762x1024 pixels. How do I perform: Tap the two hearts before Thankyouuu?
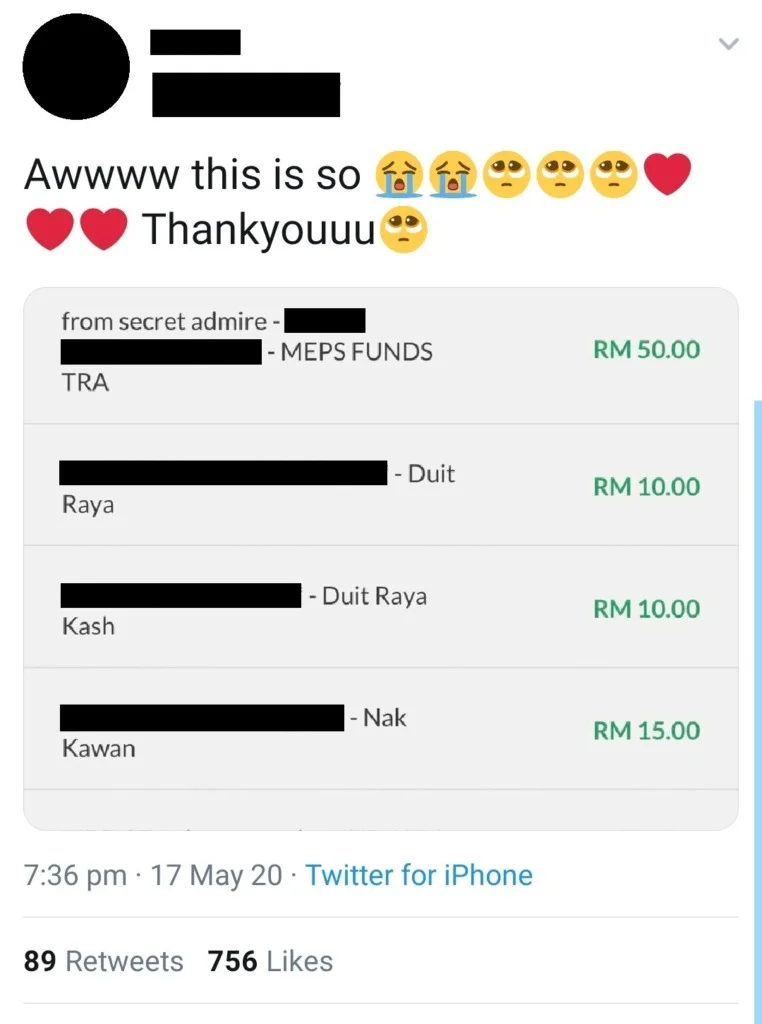click(77, 229)
